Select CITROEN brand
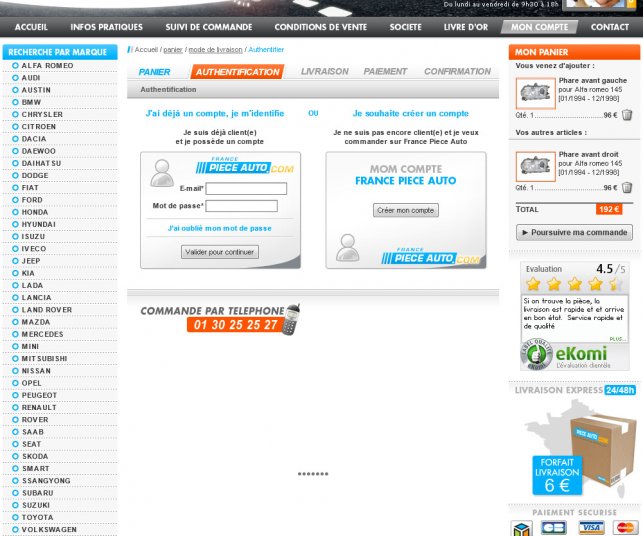This screenshot has width=643, height=536. (39, 127)
